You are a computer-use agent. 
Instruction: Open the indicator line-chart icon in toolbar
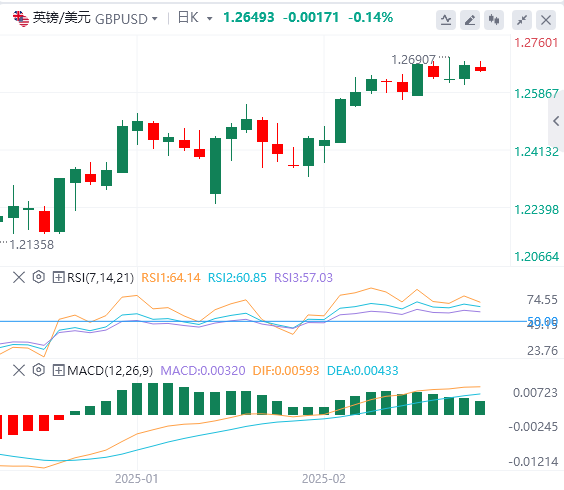(446, 20)
